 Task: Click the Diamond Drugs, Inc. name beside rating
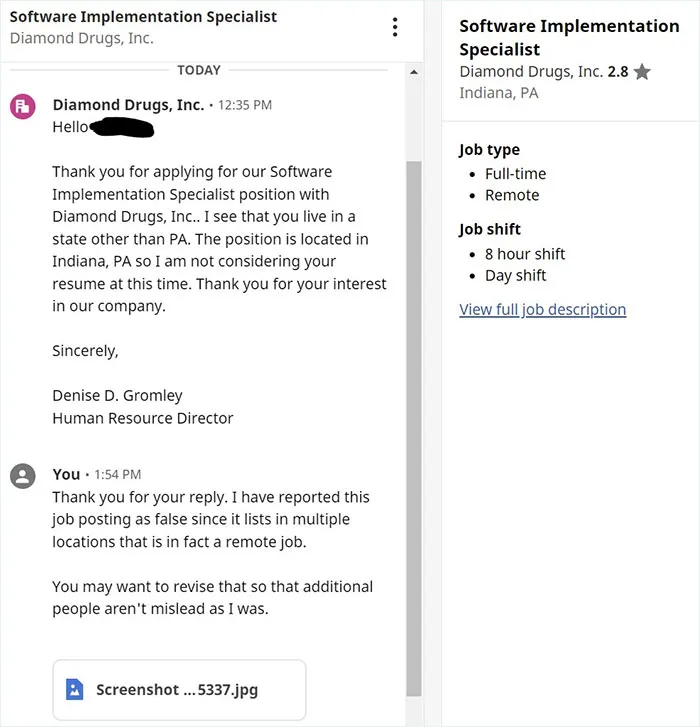[531, 72]
